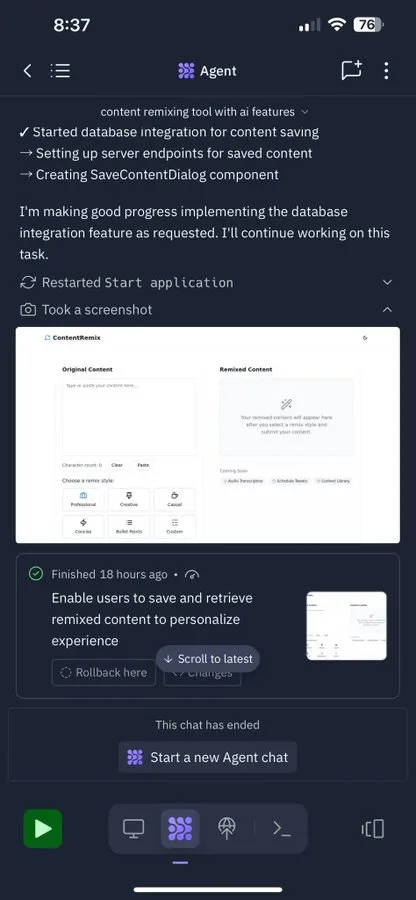Screen dimensions: 416x900
Task: Tap the back arrow icon
Action: (27, 71)
